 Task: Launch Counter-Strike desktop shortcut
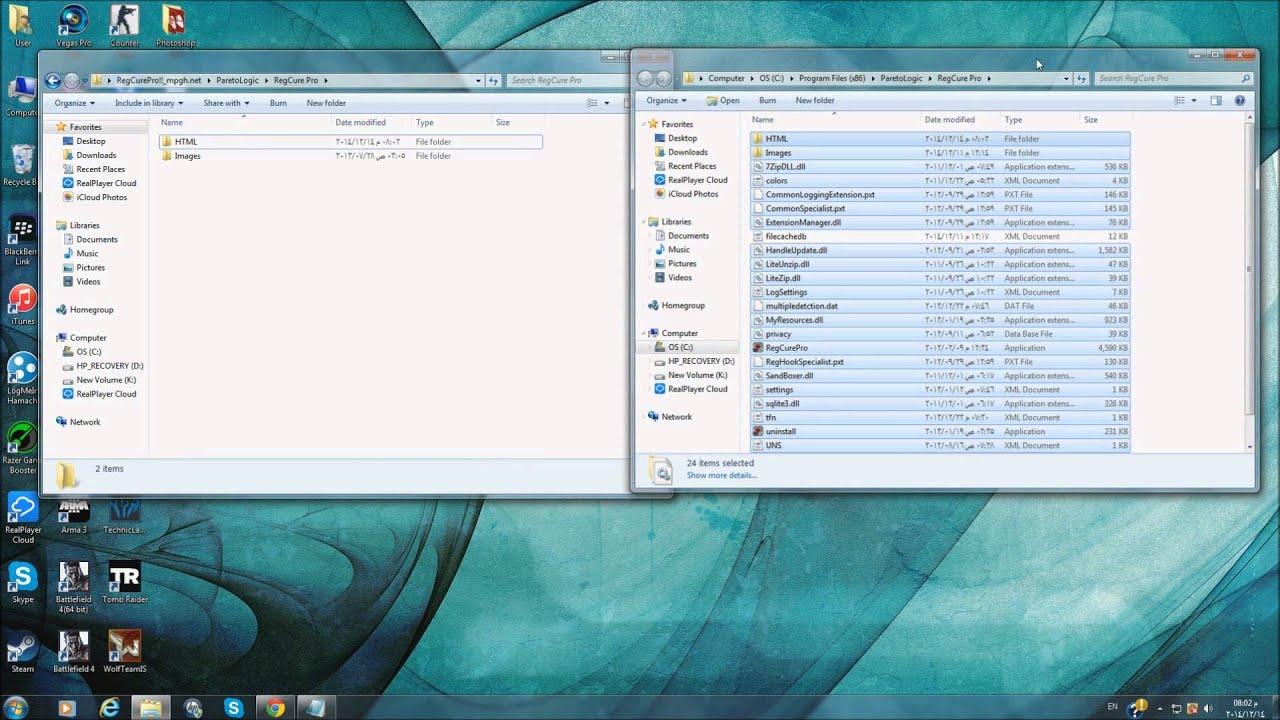[124, 24]
